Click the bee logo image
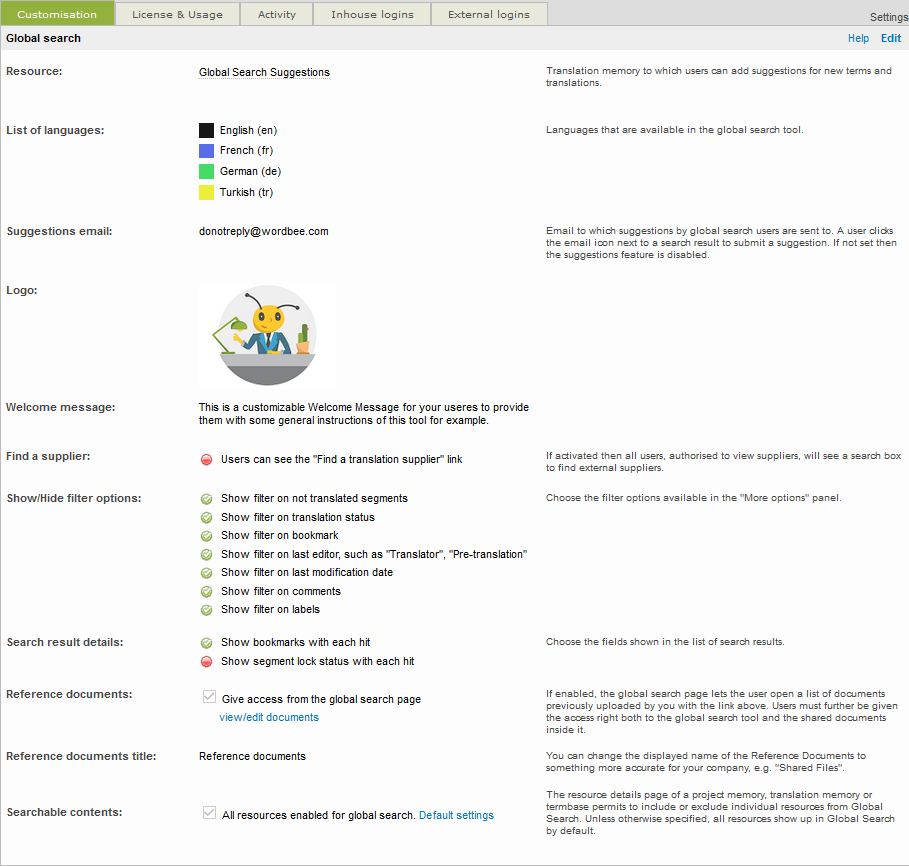Viewport: 909px width, 866px height. [266, 335]
